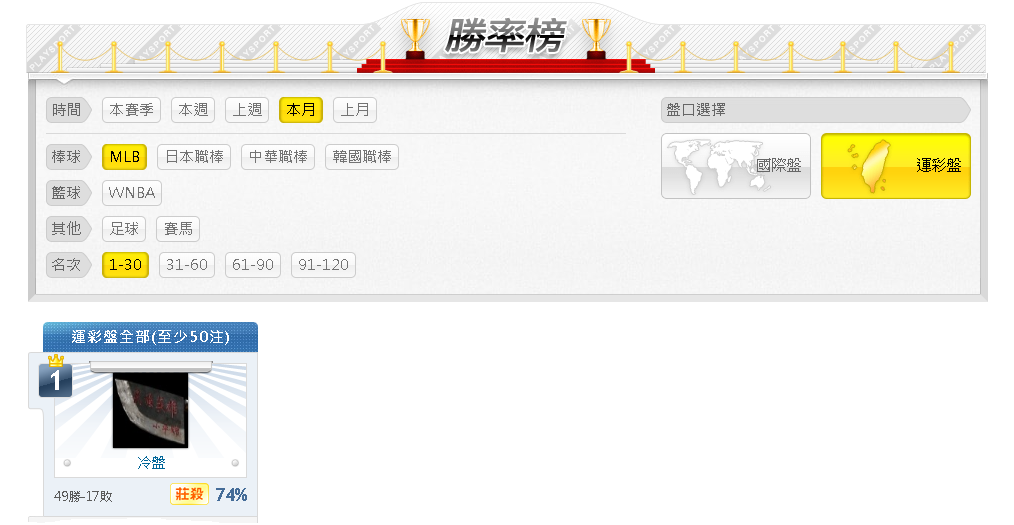Open the 冷盤 username link
The image size is (1014, 525).
pos(151,463)
